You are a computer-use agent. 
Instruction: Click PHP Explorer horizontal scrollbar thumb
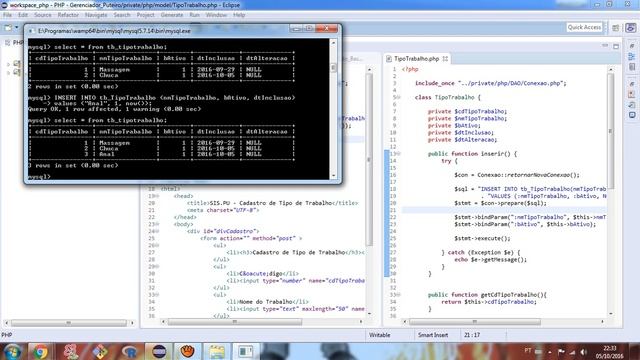(69, 323)
